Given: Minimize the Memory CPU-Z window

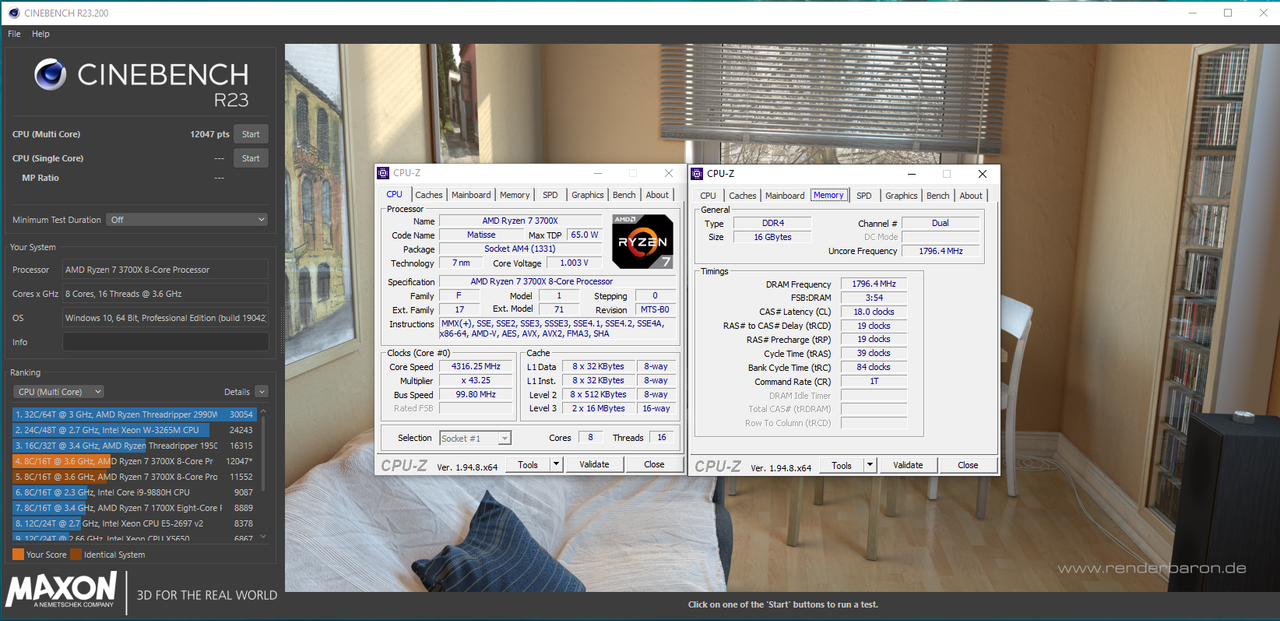Looking at the screenshot, I should coord(910,173).
